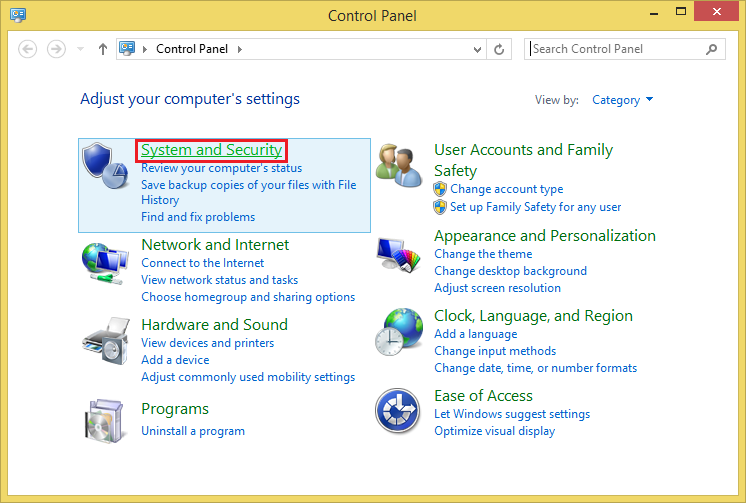Click Change the theme
The height and width of the screenshot is (503, 746).
click(483, 254)
